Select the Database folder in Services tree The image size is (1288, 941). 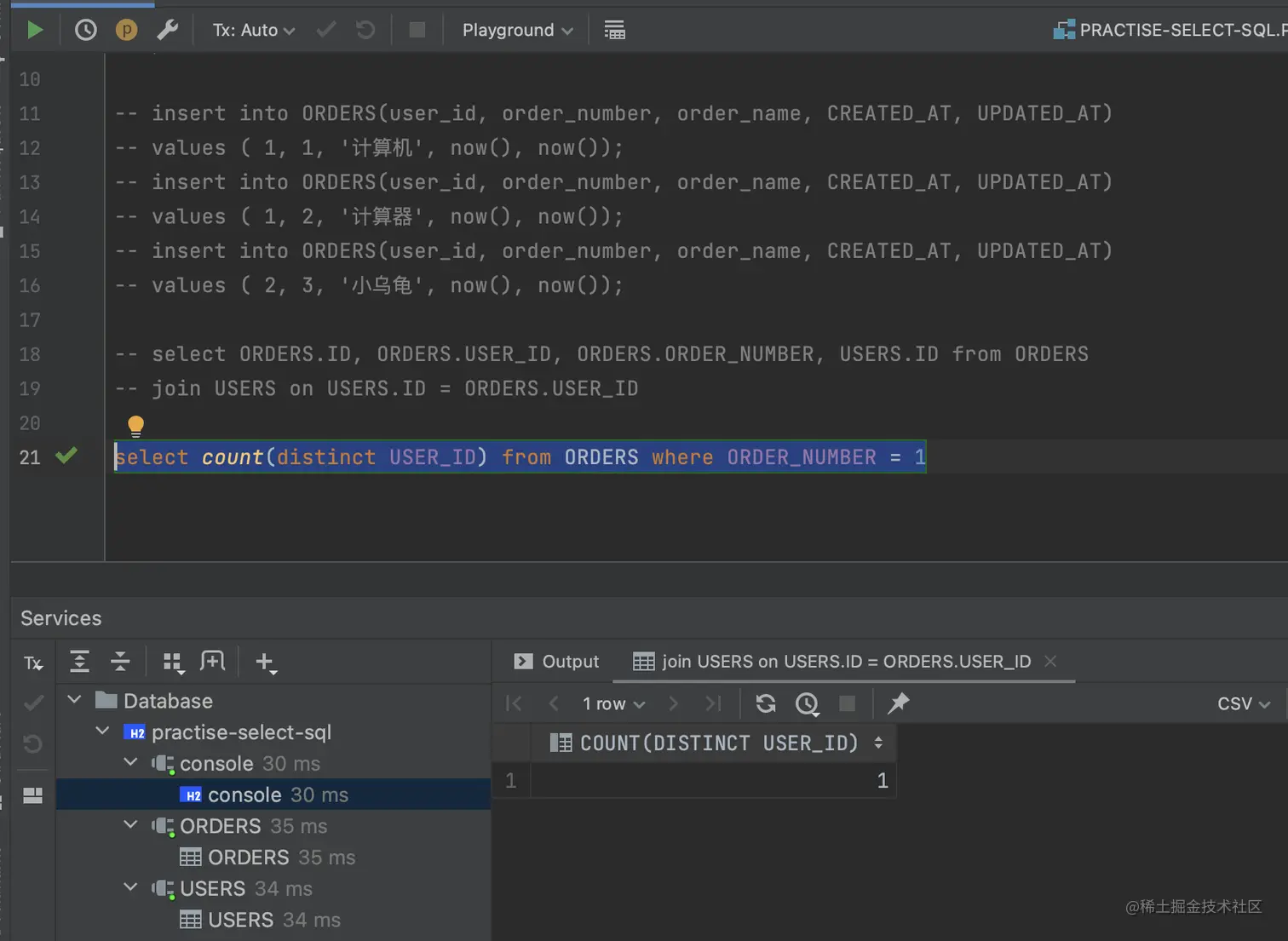[273, 701]
